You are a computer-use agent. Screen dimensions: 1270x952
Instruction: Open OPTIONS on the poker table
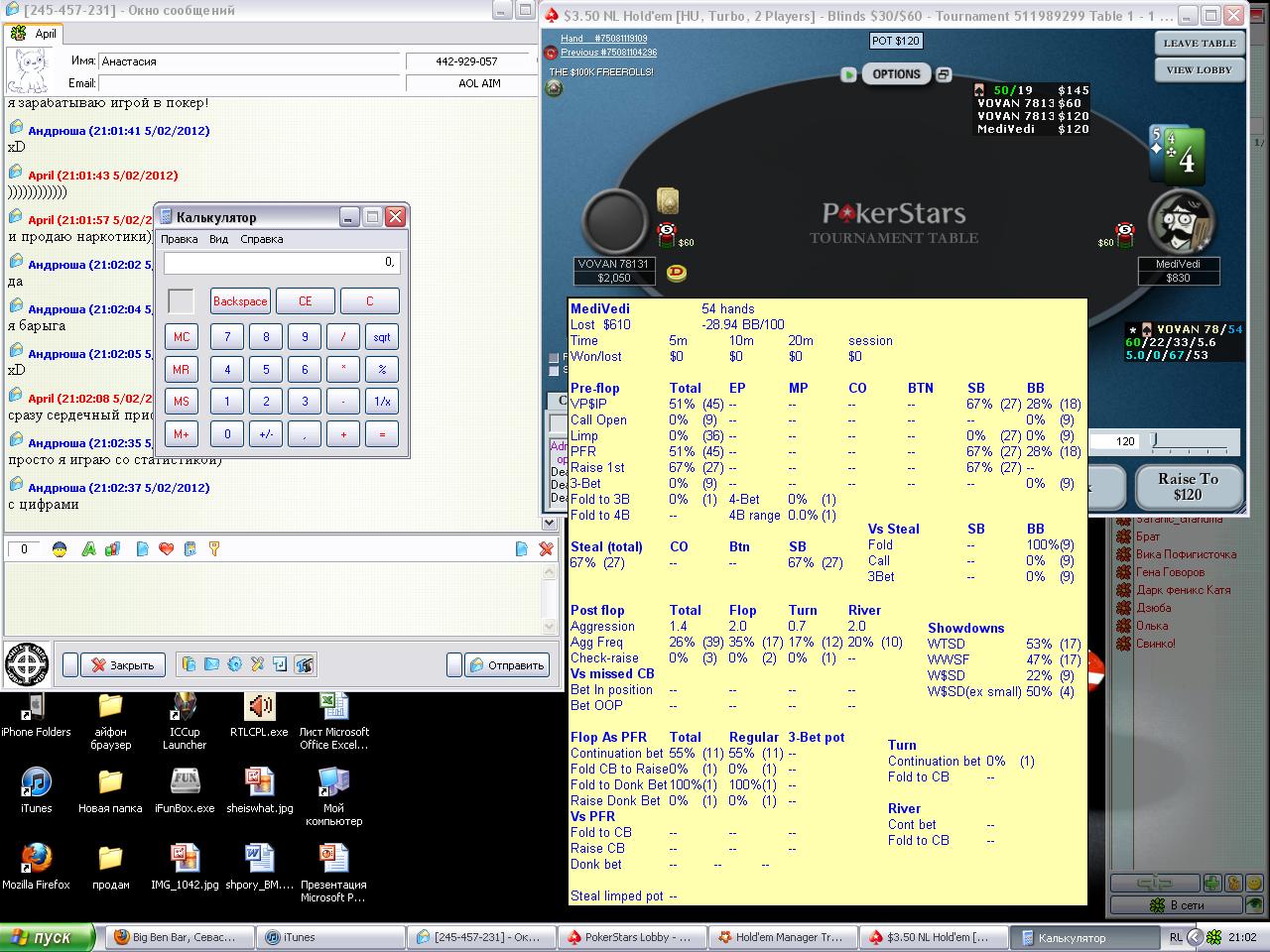tap(896, 74)
